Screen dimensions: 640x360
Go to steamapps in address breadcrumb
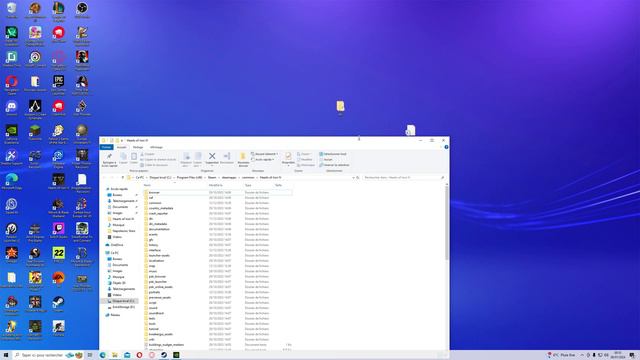pos(229,178)
